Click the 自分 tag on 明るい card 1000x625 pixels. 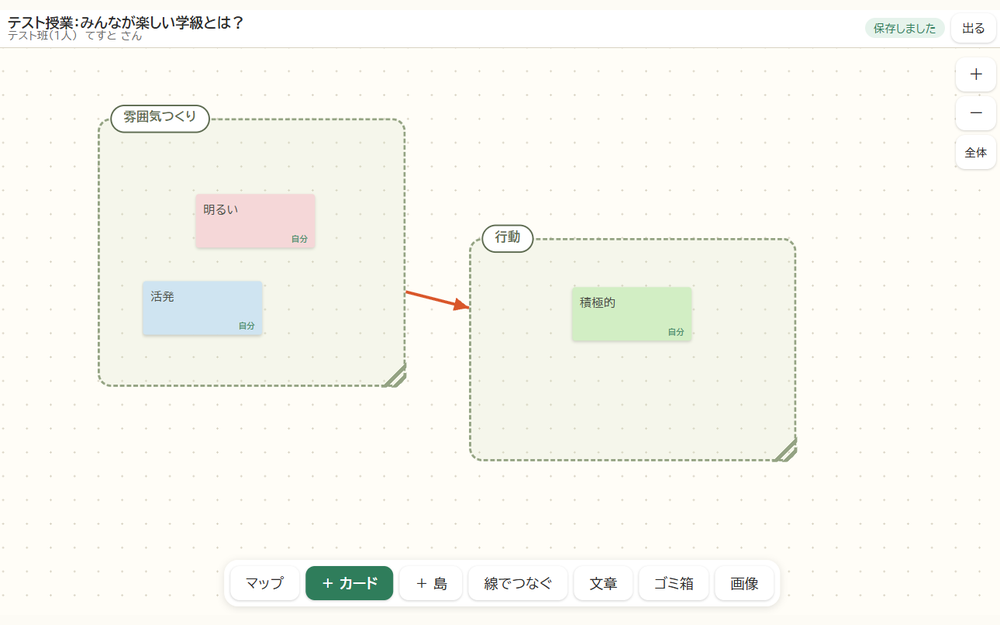click(x=300, y=239)
